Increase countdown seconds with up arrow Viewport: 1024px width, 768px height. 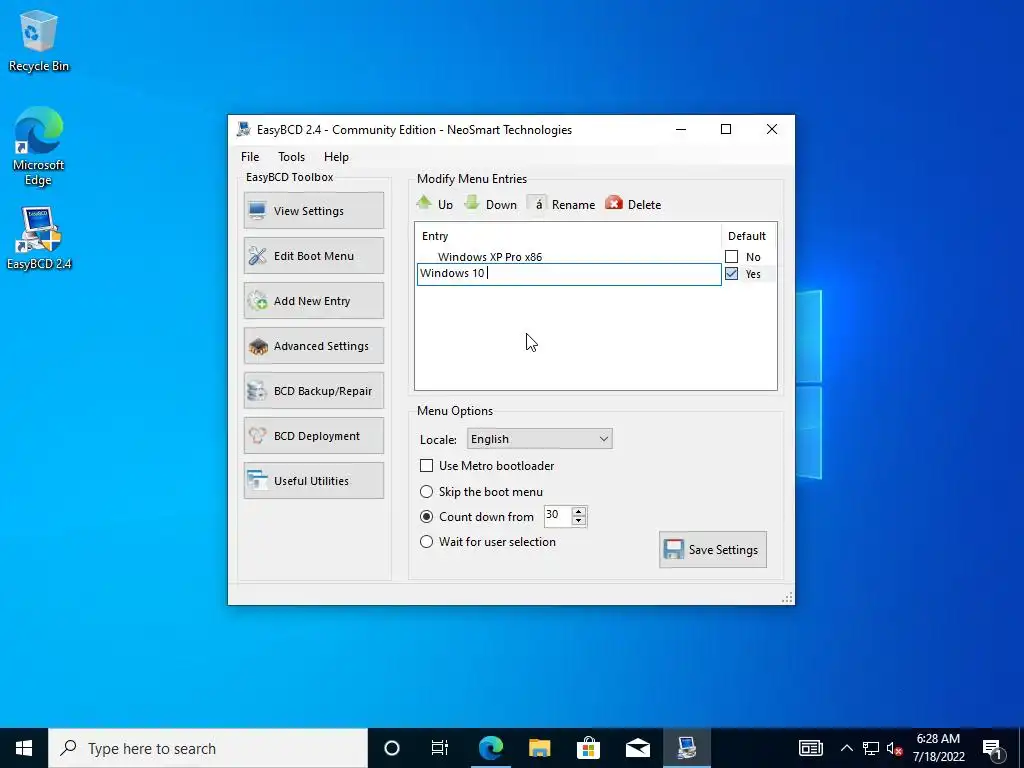click(579, 511)
